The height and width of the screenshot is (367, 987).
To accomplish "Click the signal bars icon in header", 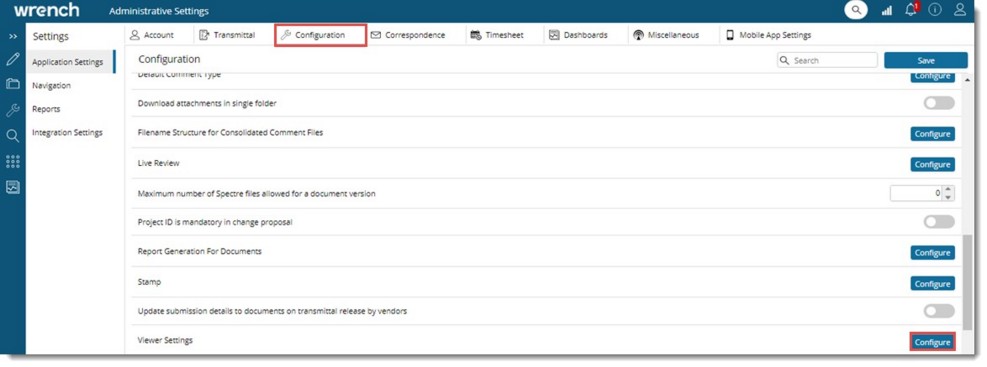I will tap(887, 11).
